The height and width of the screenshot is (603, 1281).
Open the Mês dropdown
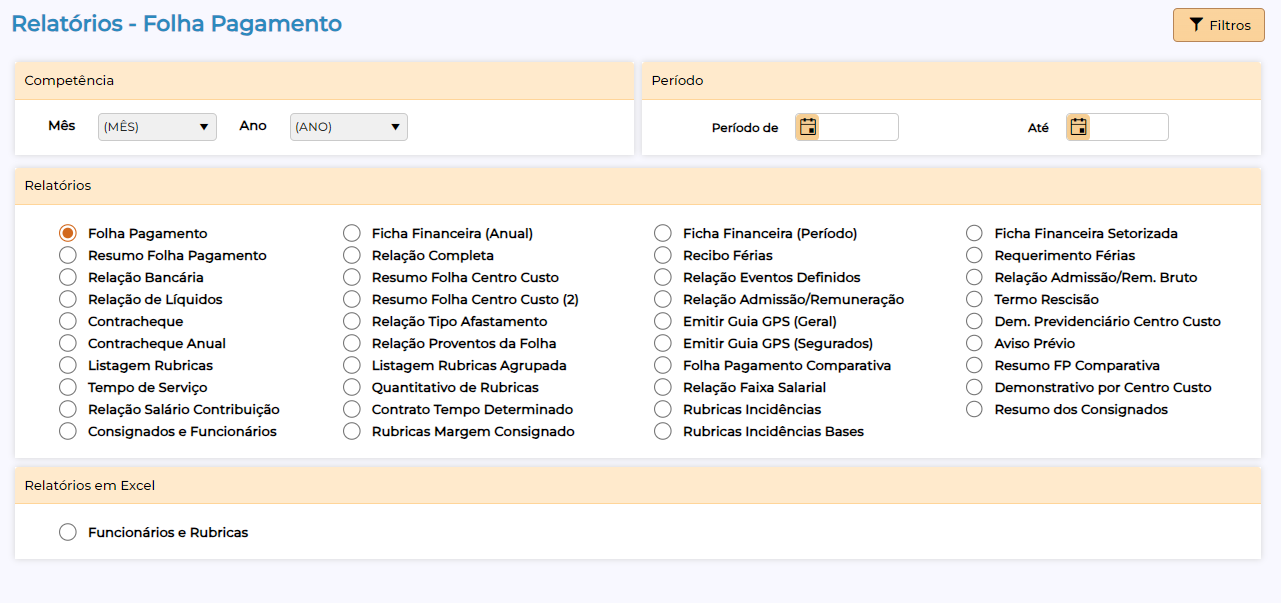(157, 127)
